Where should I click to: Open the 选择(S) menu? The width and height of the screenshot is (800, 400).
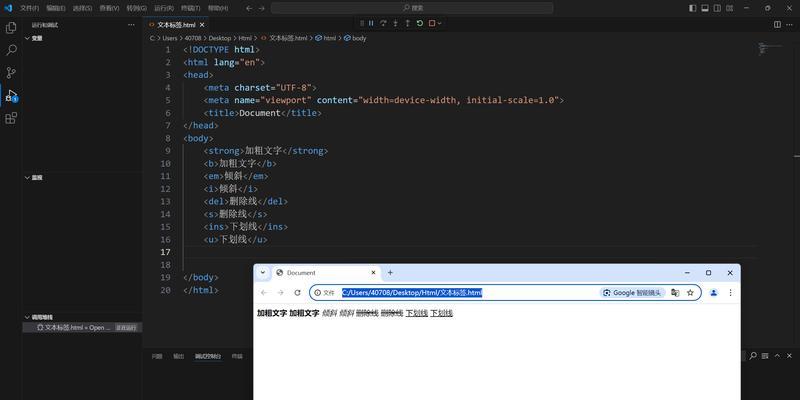(x=82, y=8)
